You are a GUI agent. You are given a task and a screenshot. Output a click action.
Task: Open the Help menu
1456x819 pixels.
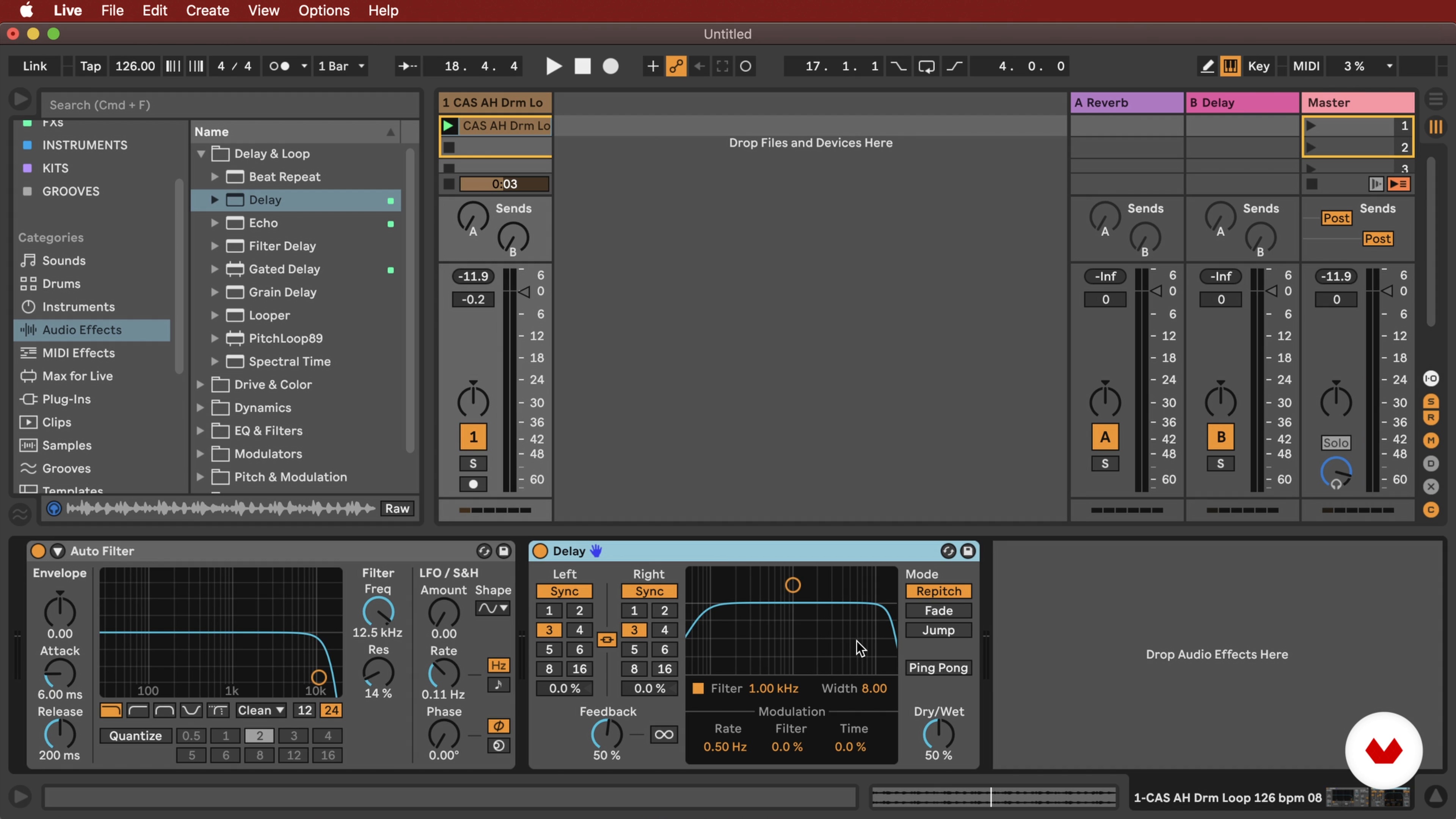coord(383,10)
